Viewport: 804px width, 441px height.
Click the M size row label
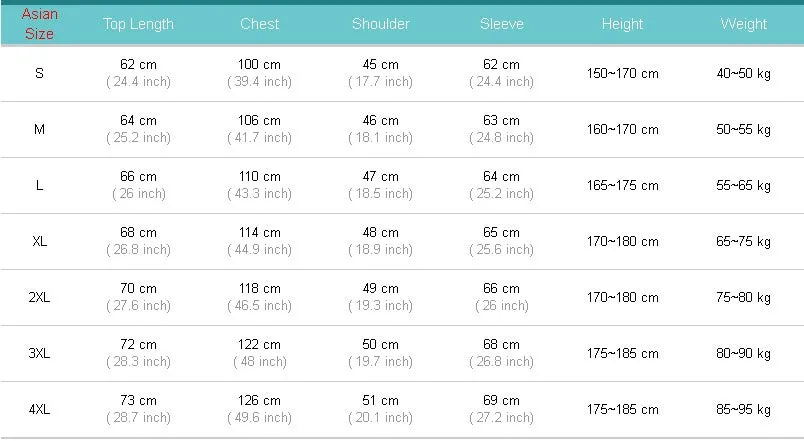coord(39,129)
